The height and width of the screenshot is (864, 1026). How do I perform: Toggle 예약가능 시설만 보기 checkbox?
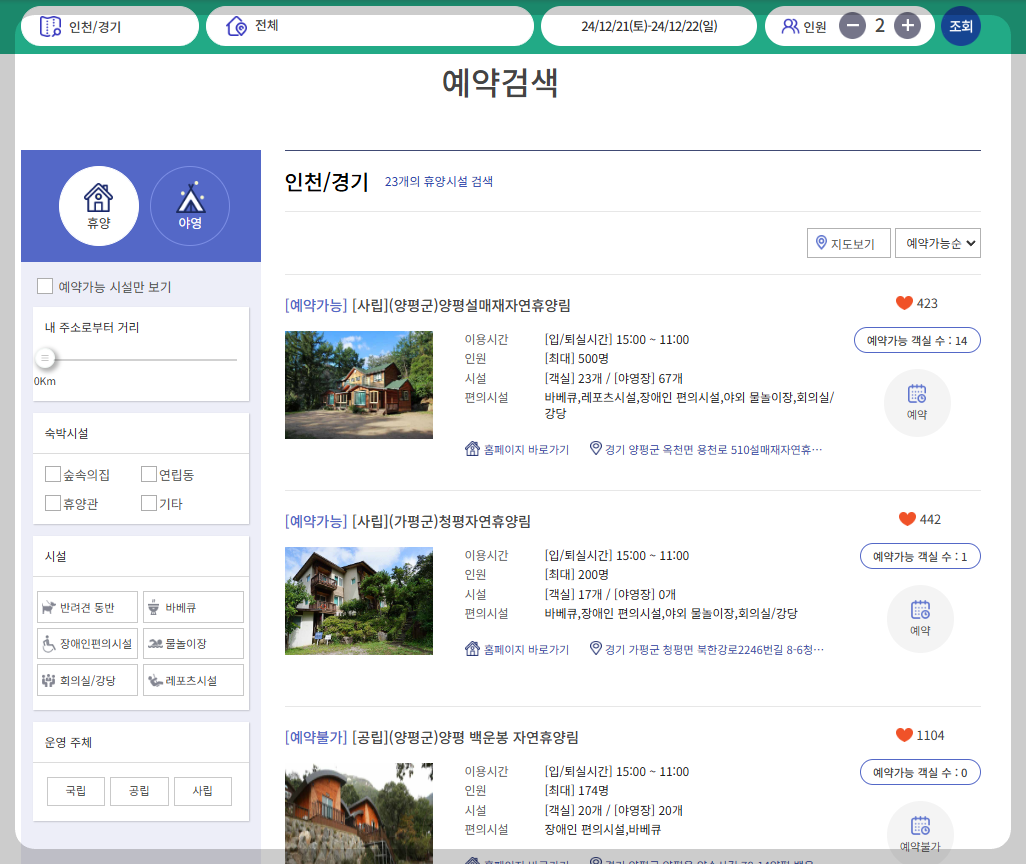pyautogui.click(x=45, y=286)
